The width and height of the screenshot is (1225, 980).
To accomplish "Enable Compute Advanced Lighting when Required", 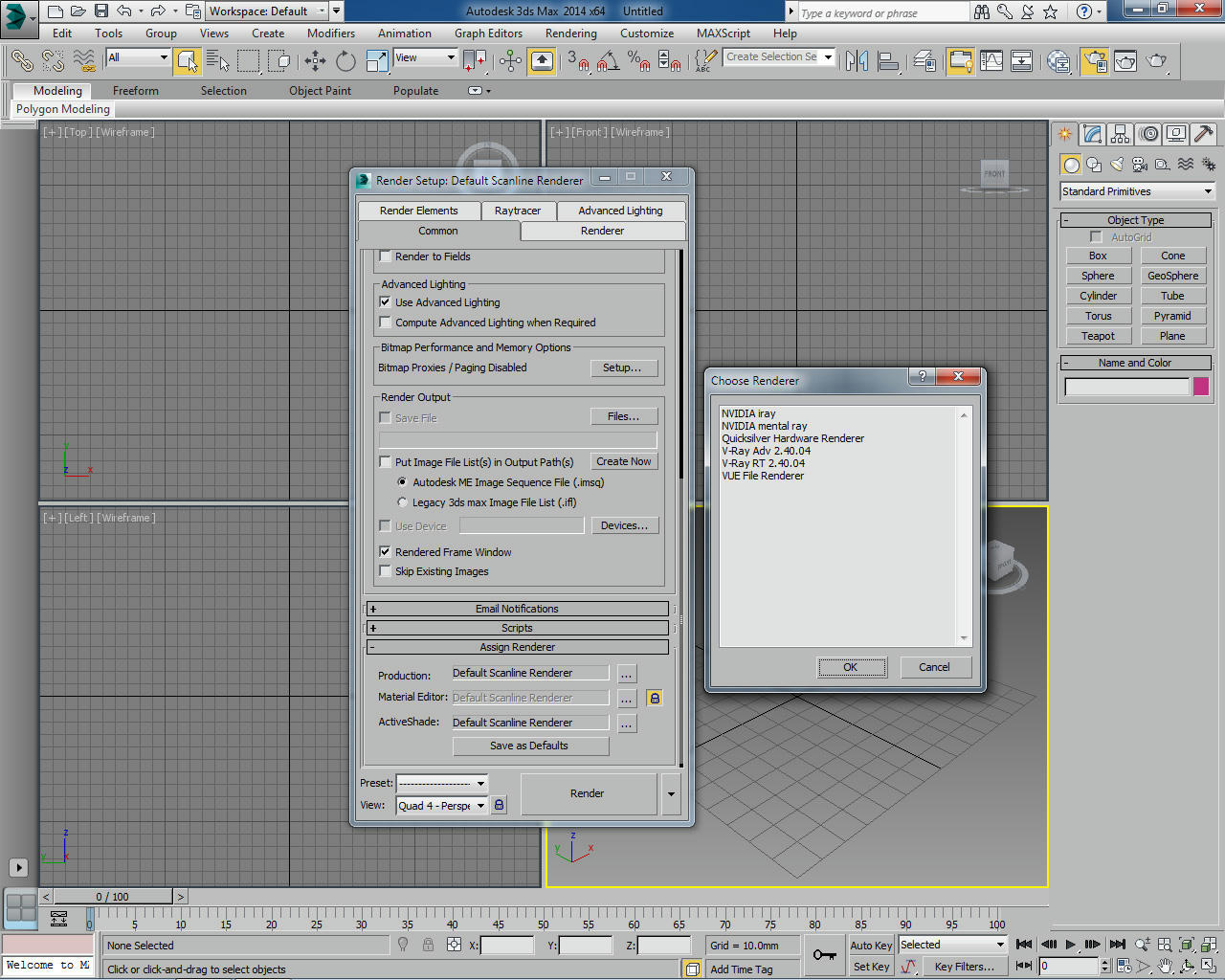I will tap(385, 323).
